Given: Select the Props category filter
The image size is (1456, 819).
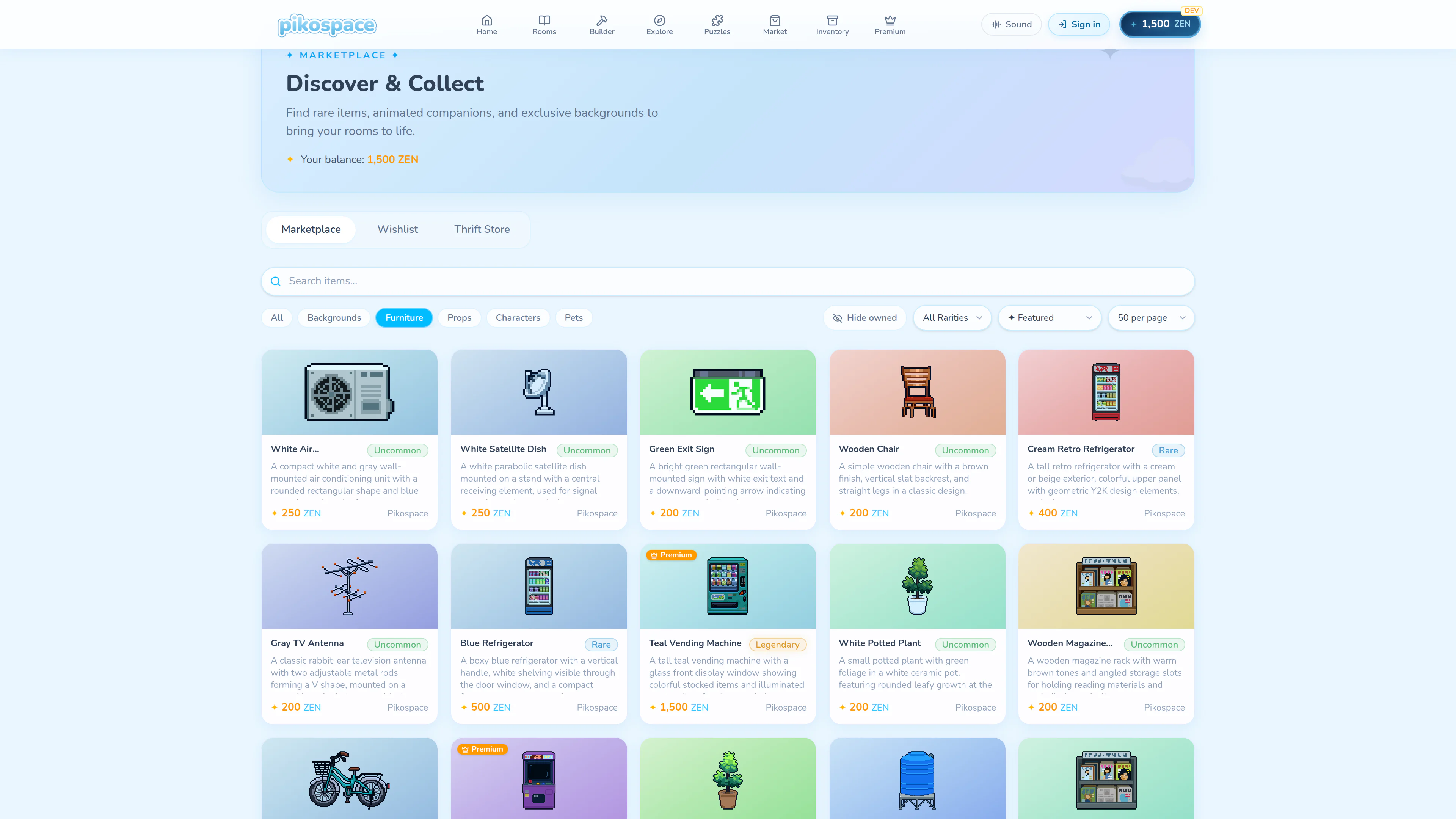Looking at the screenshot, I should click(x=459, y=318).
